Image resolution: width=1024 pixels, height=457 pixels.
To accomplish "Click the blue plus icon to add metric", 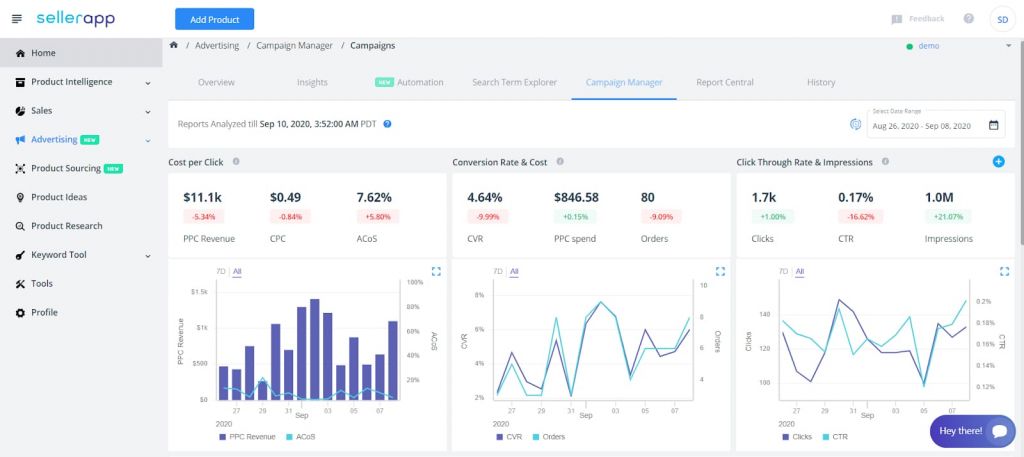I will point(998,161).
